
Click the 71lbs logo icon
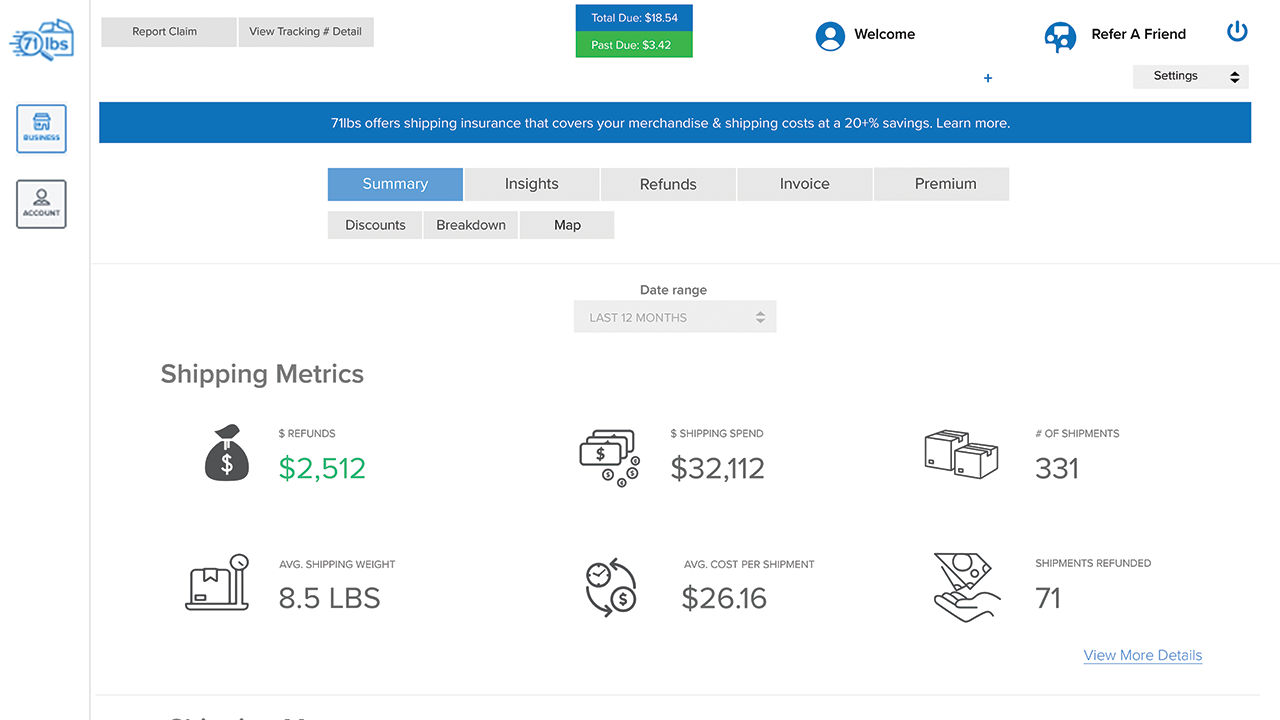click(42, 40)
